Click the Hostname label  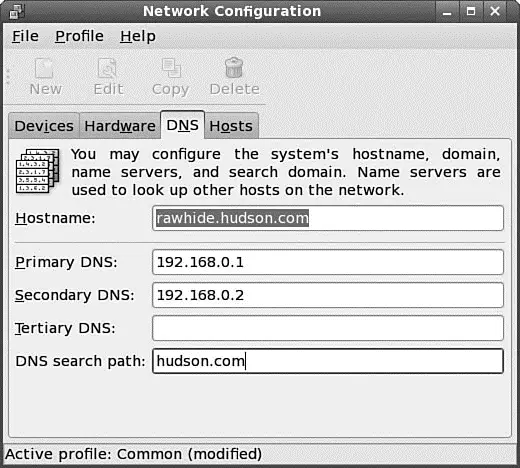(55, 218)
